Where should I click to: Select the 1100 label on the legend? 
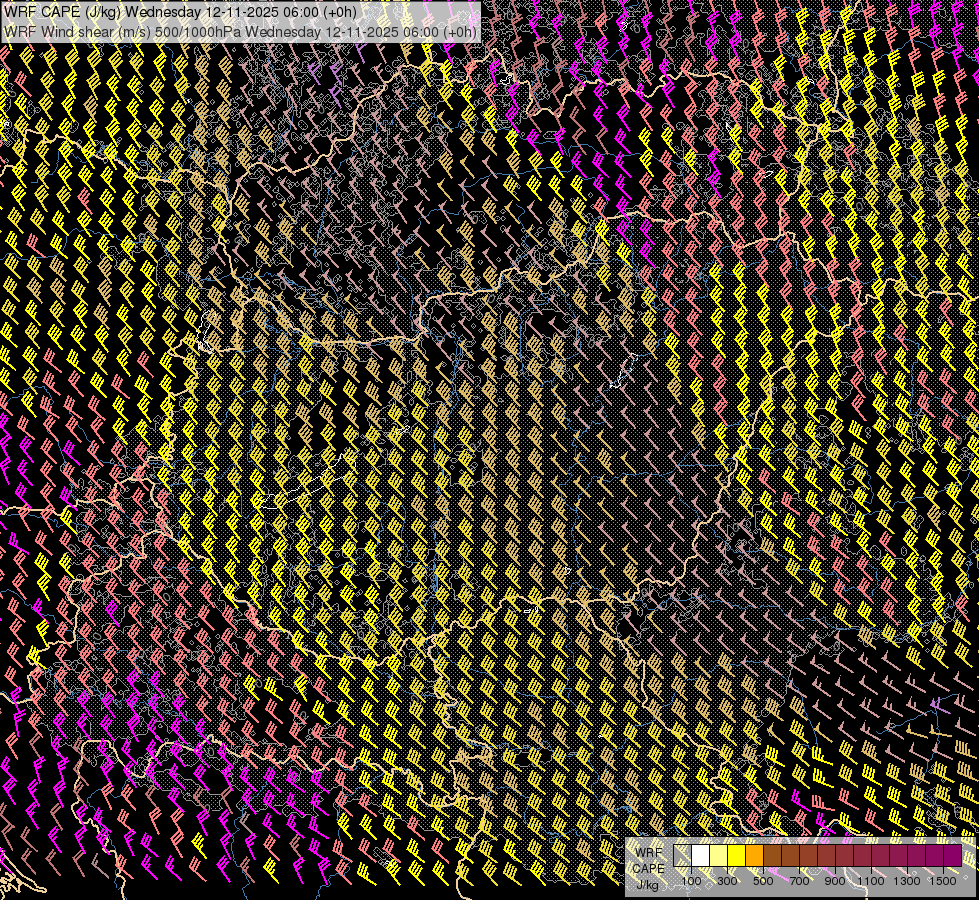pos(871,881)
